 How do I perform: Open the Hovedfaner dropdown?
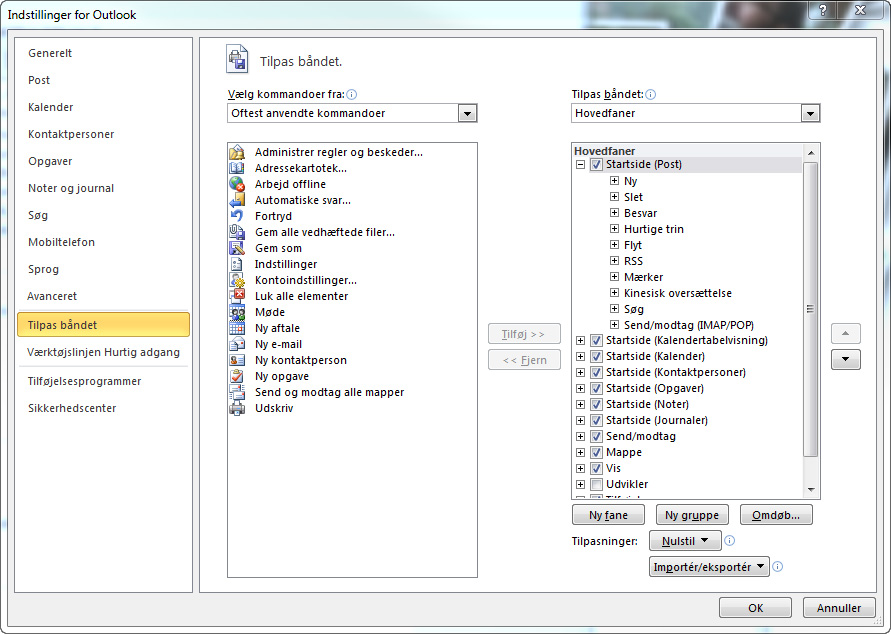click(810, 113)
